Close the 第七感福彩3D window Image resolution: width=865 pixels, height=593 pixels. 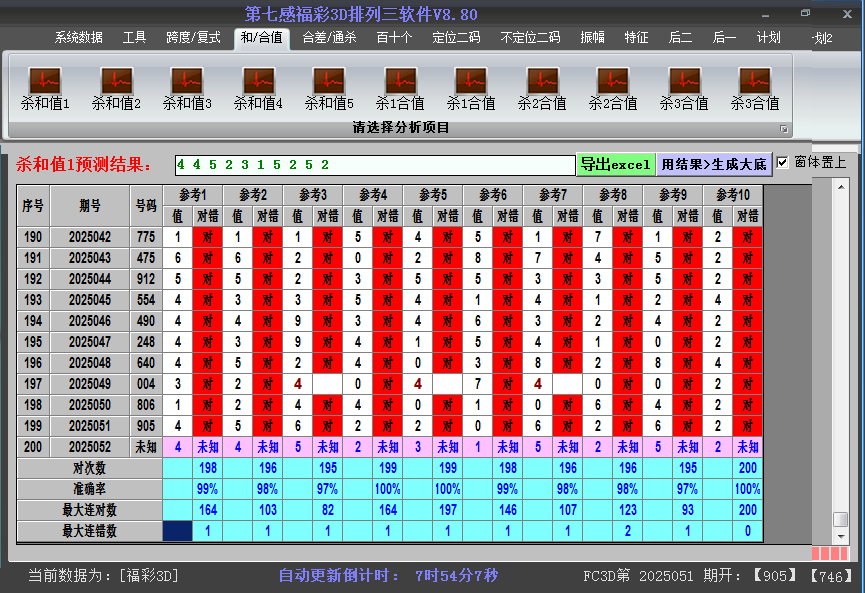tap(847, 14)
